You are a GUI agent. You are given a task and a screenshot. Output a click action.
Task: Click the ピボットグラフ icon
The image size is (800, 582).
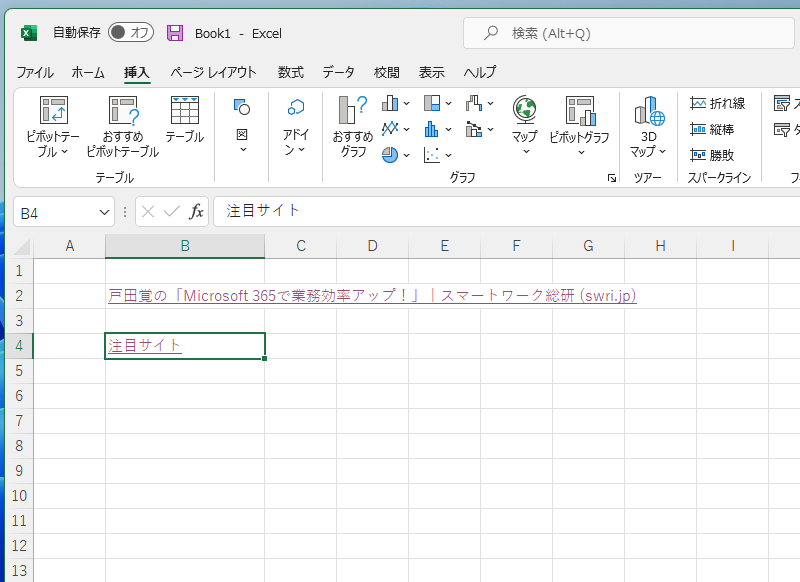581,110
